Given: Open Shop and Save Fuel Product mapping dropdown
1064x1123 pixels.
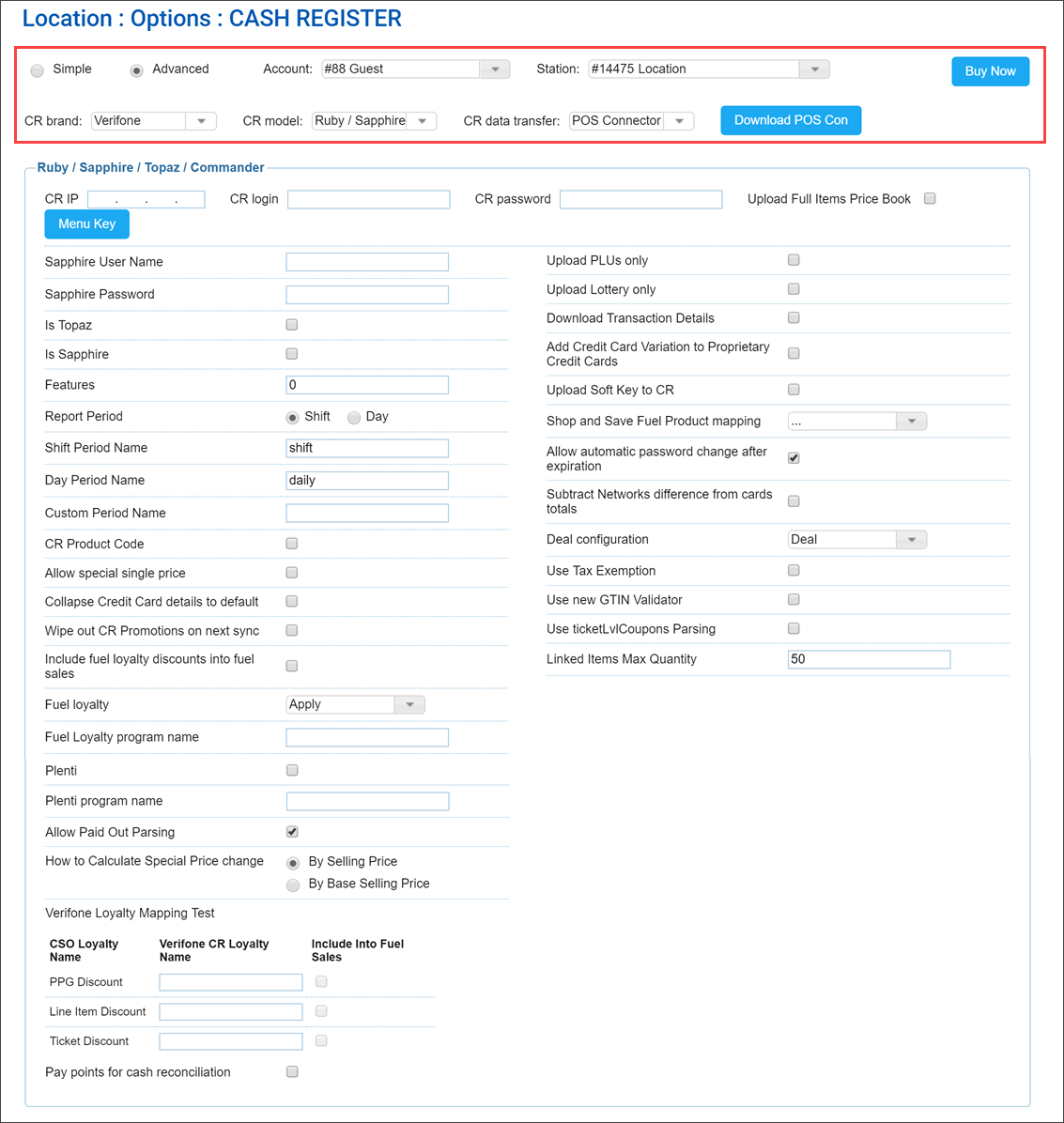Looking at the screenshot, I should coord(857,421).
